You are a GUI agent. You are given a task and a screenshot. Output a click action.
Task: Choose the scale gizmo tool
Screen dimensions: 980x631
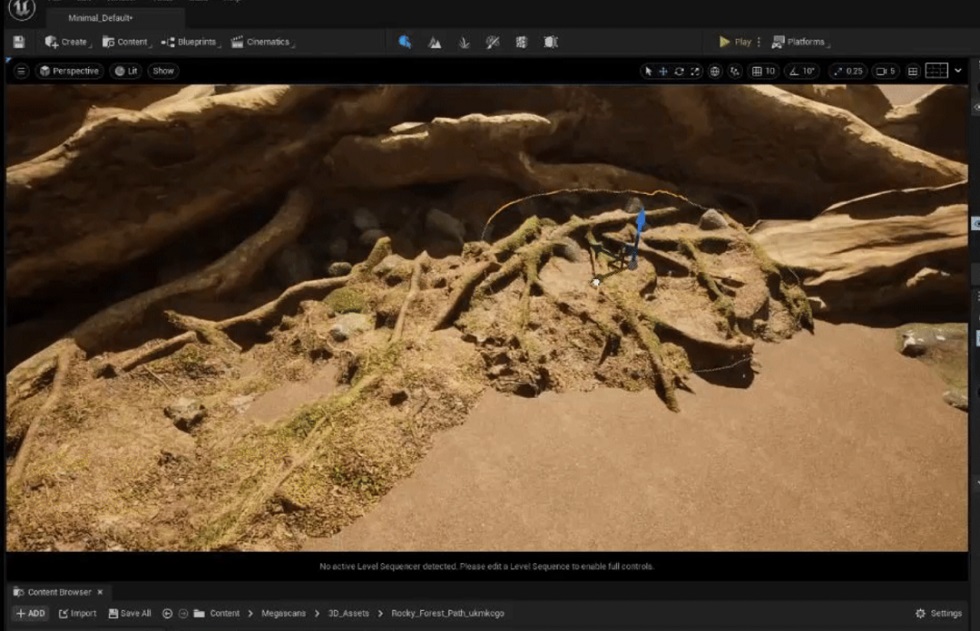(695, 71)
